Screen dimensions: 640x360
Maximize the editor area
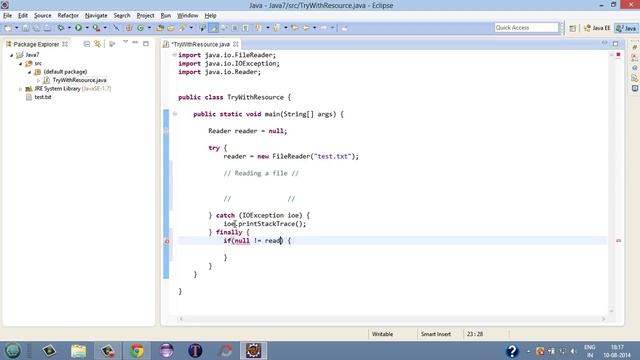[x=616, y=43]
